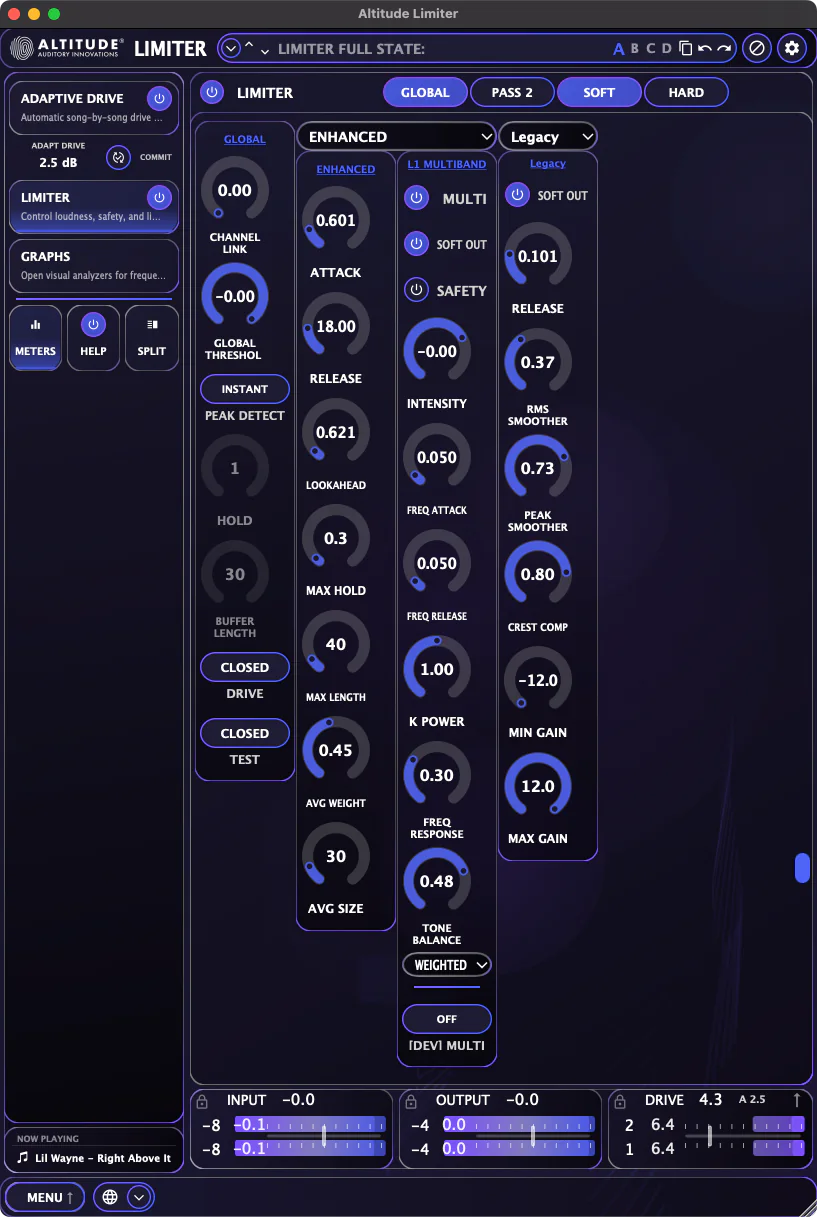Redo the last change
817x1217 pixels.
coord(724,48)
